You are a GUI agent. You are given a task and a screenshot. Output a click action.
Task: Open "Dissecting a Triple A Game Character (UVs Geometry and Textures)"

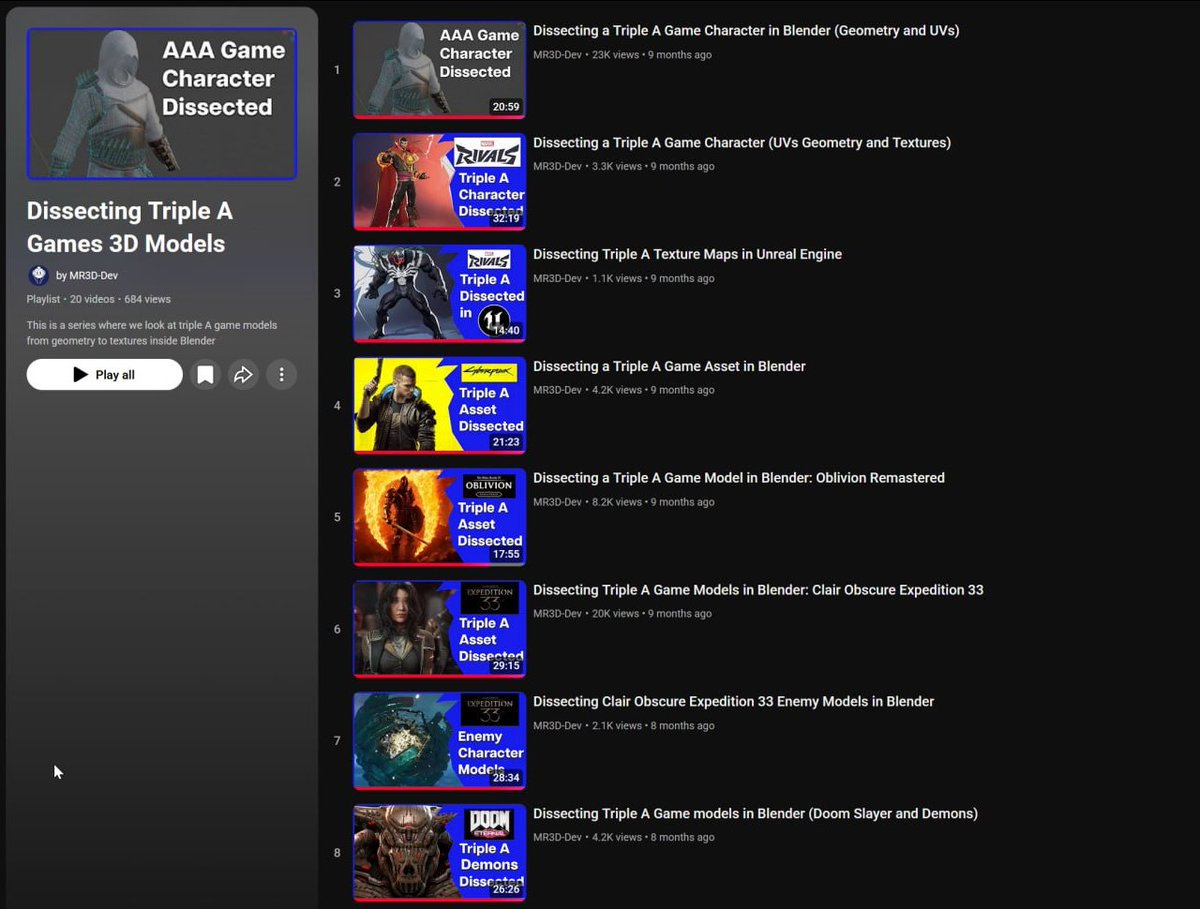(742, 143)
